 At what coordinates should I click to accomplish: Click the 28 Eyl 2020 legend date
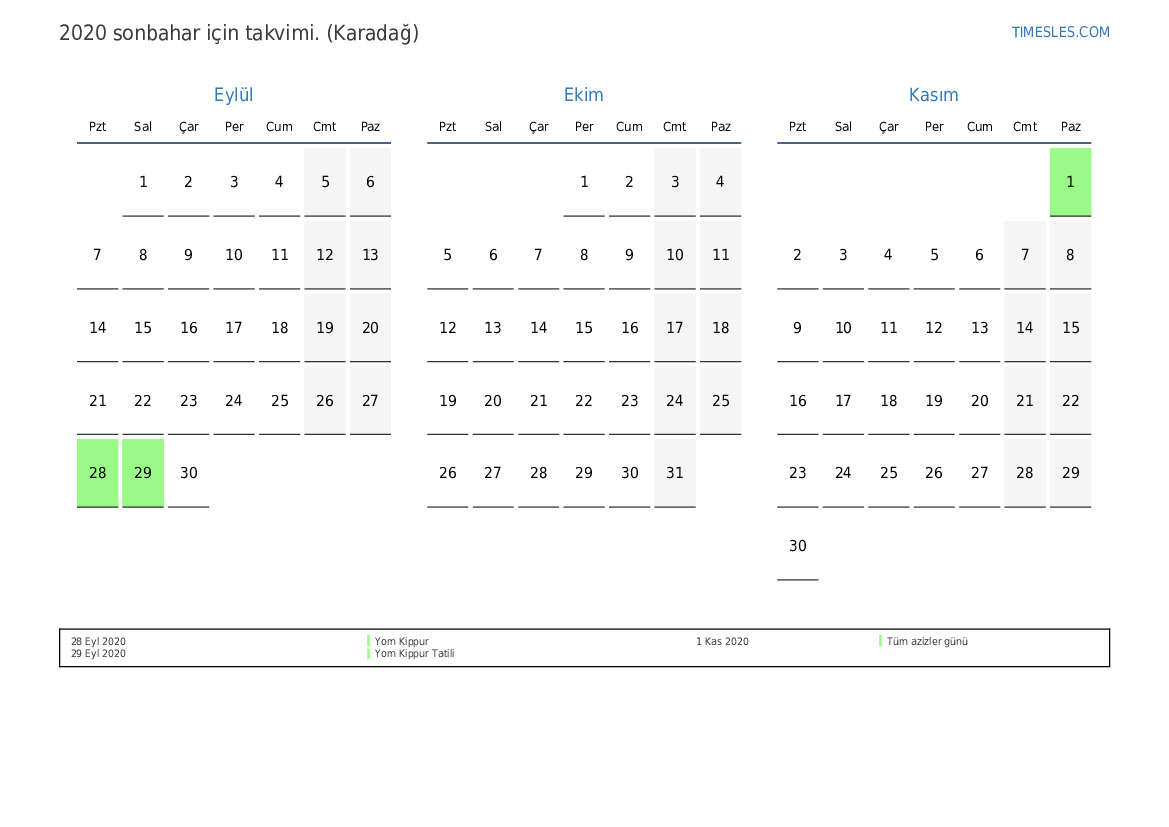click(x=98, y=642)
